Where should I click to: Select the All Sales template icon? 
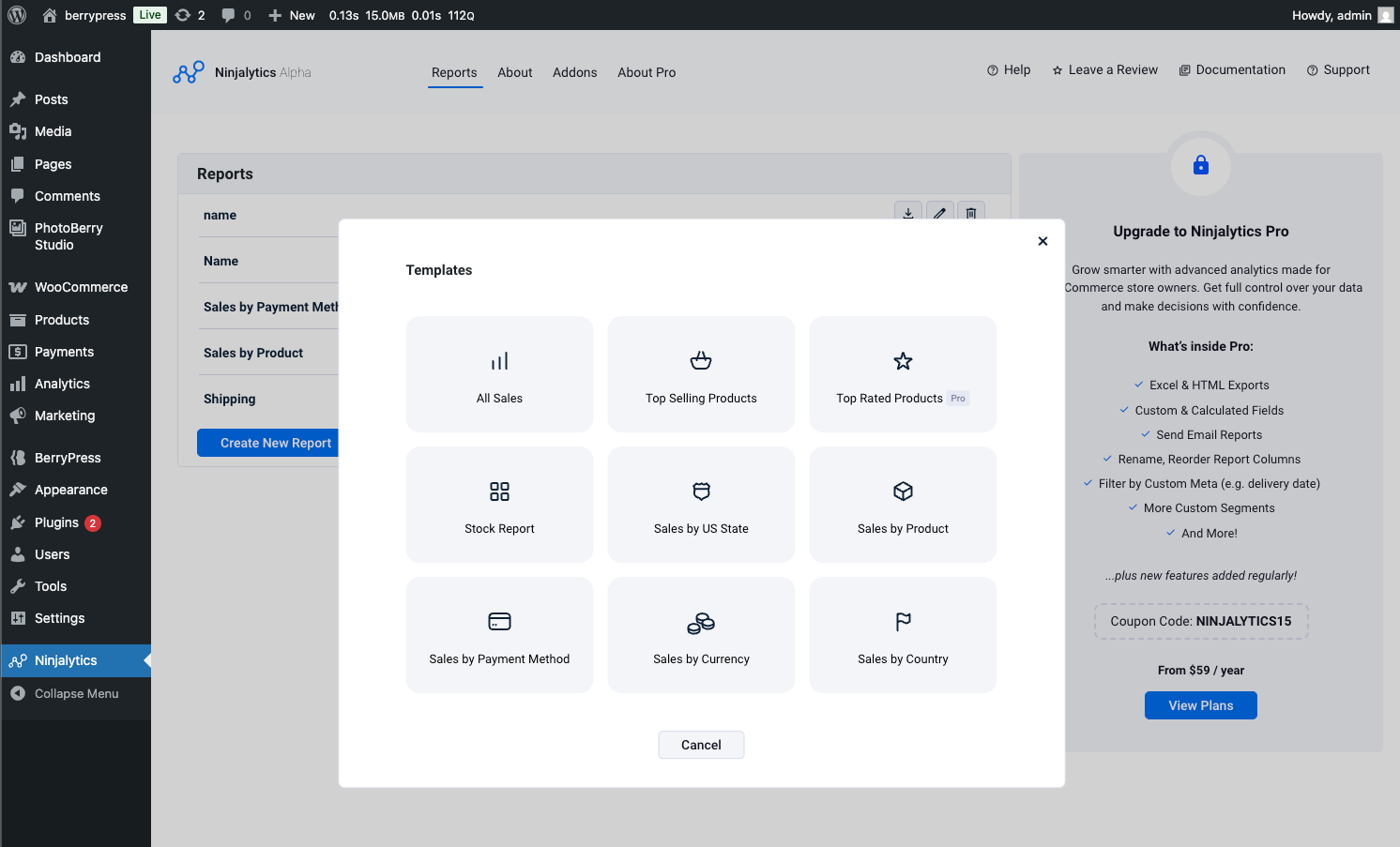(498, 373)
